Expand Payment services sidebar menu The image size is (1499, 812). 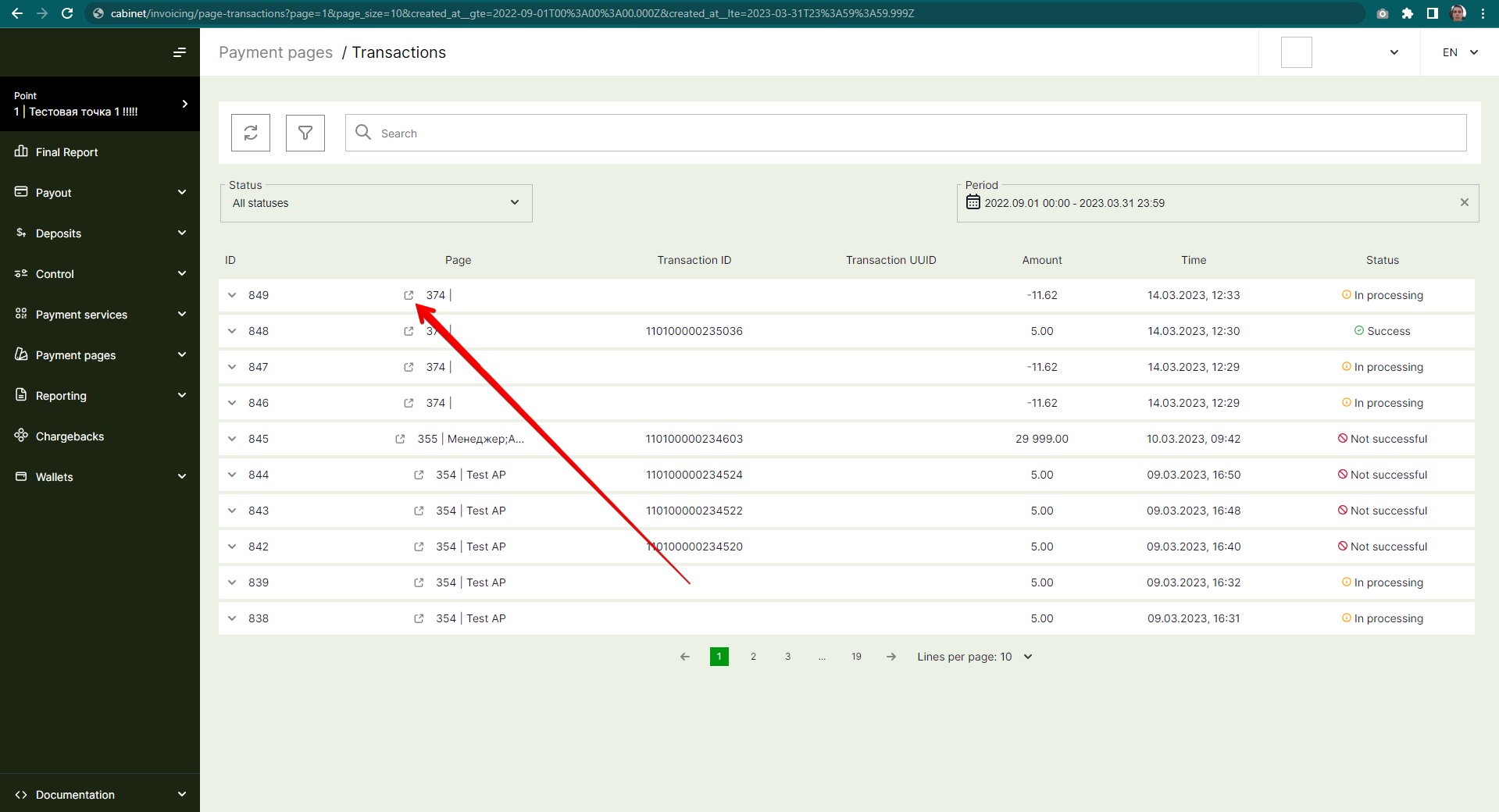coord(100,315)
